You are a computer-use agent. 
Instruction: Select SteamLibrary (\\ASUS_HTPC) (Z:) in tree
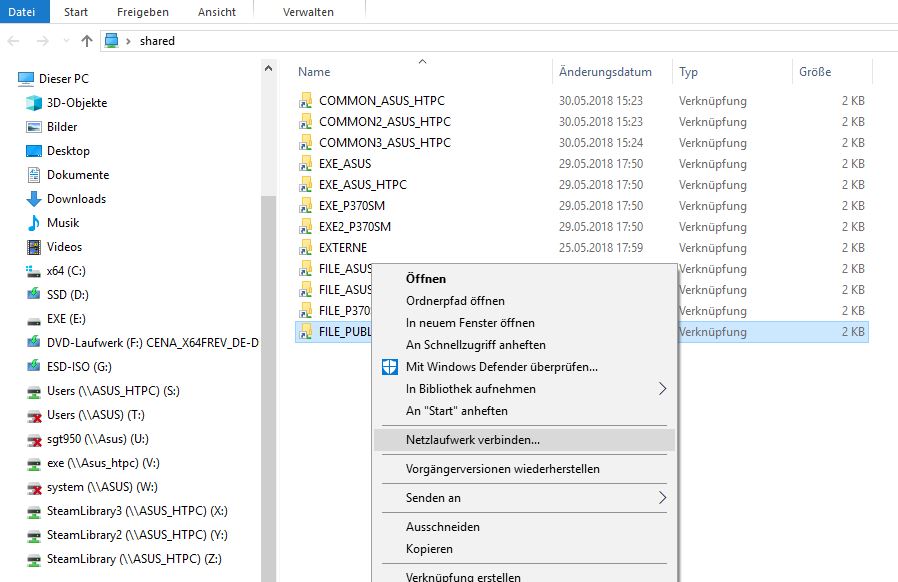134,560
